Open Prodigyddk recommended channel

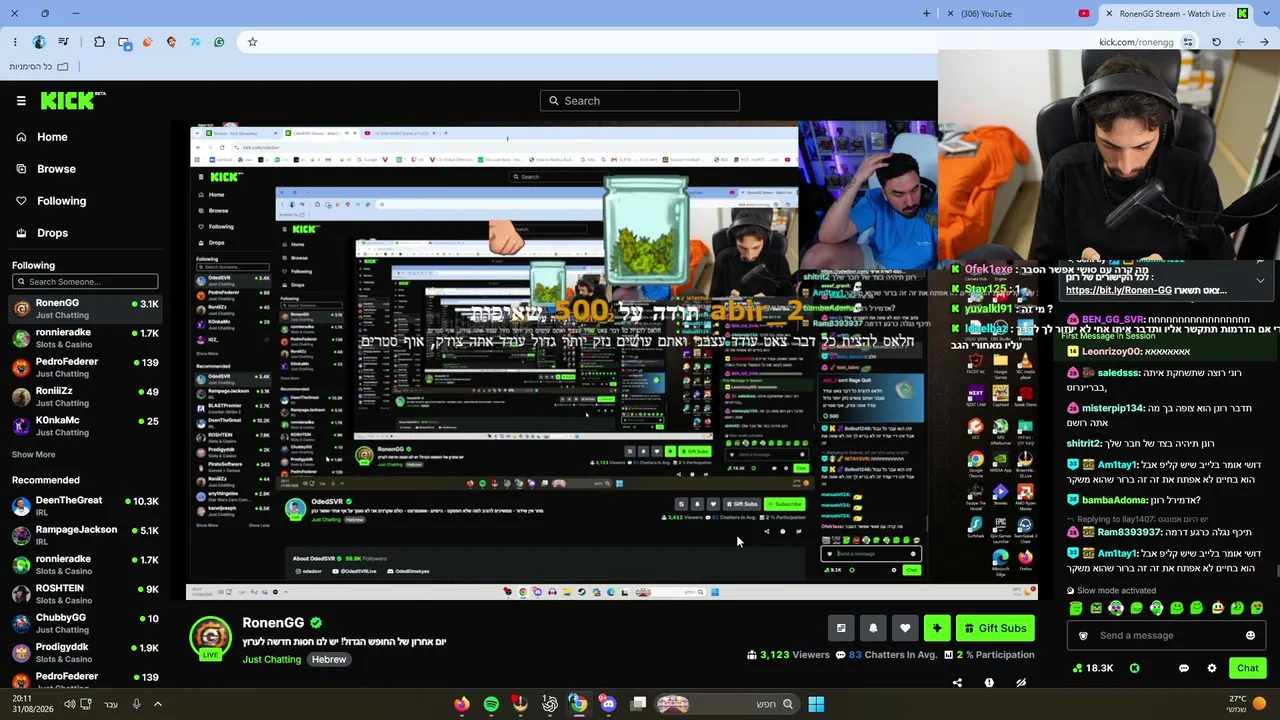point(85,652)
